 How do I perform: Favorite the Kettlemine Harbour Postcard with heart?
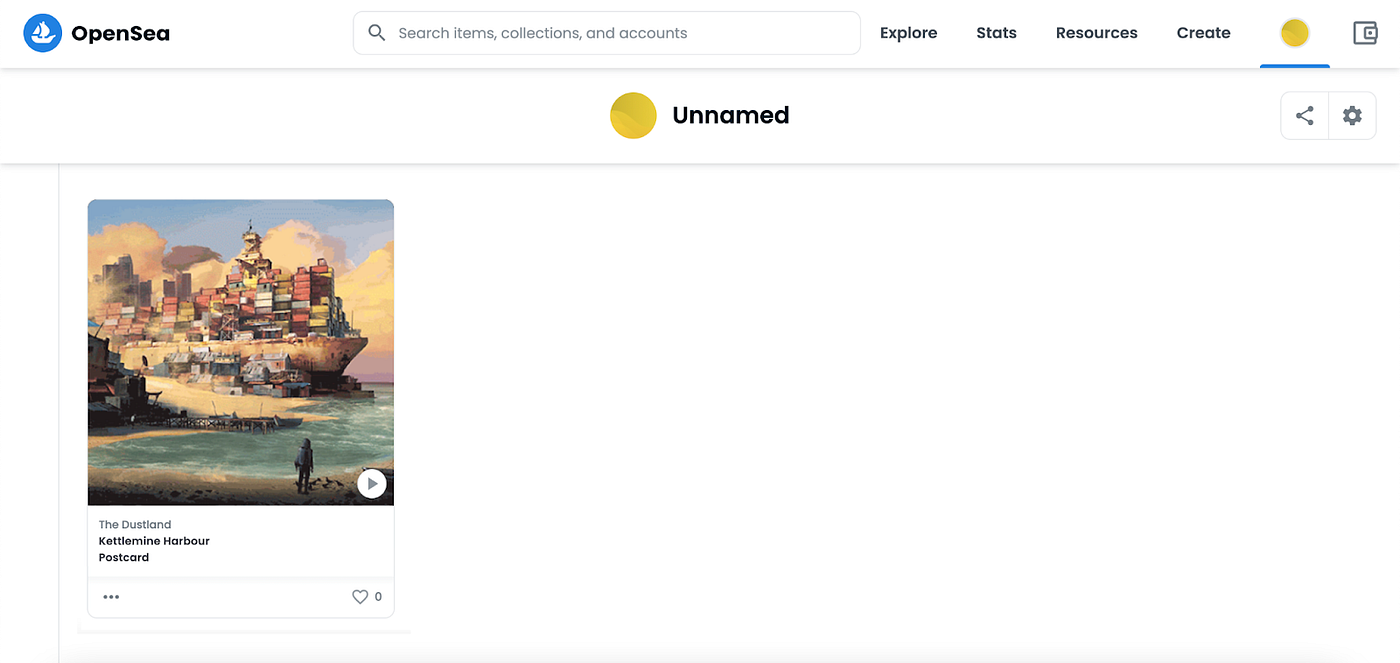360,597
